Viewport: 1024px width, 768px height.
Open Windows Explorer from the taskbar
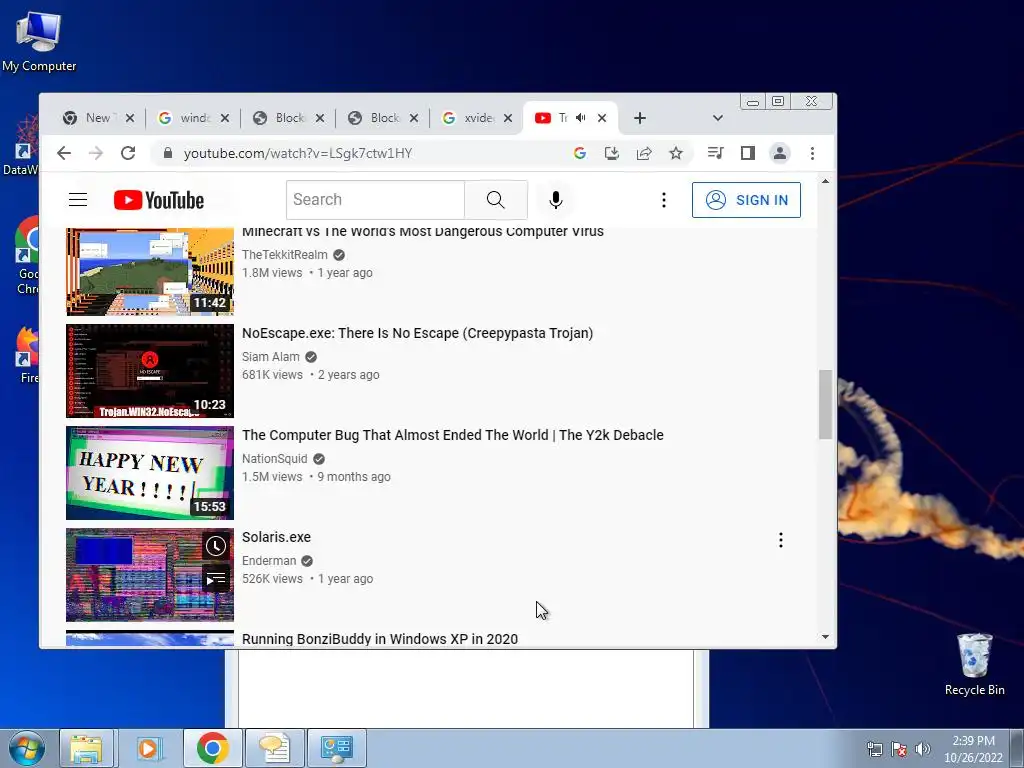pyautogui.click(x=86, y=748)
